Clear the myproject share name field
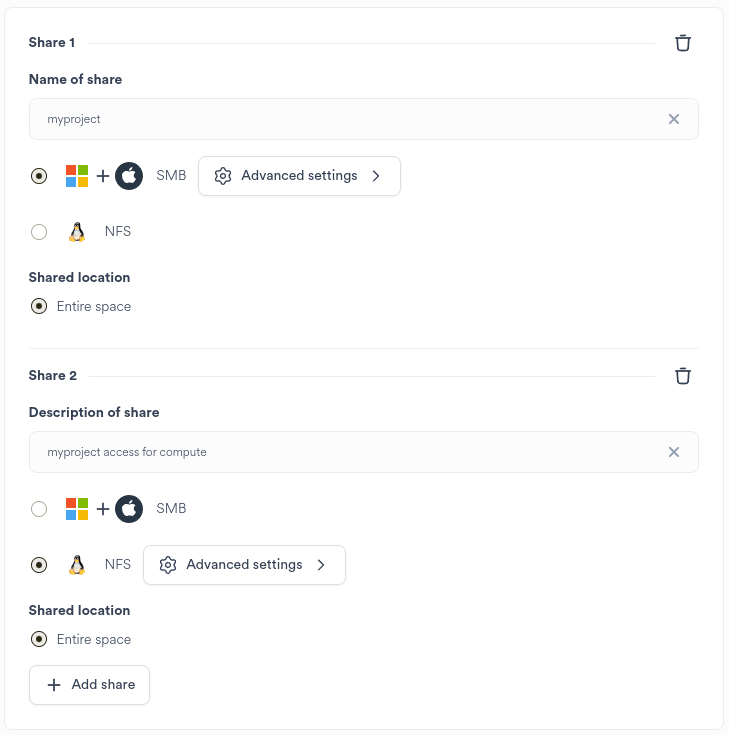729x735 pixels. point(674,119)
